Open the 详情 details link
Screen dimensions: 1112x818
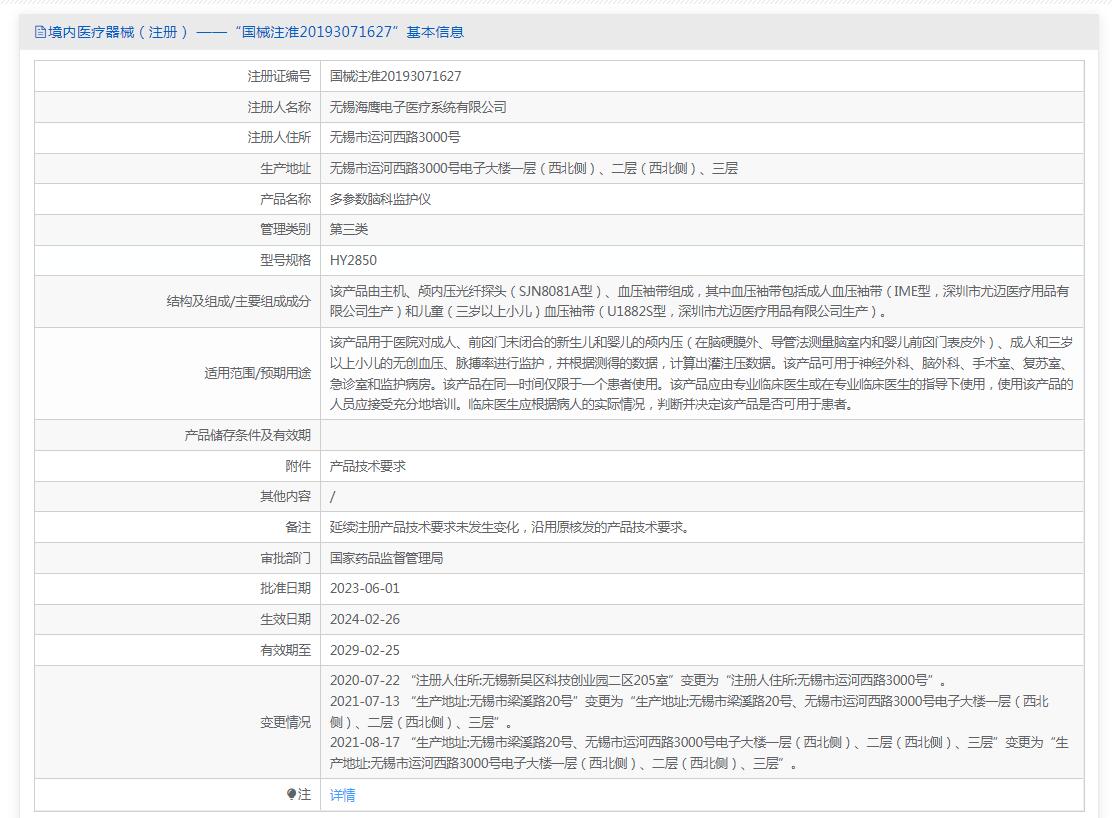pyautogui.click(x=342, y=795)
